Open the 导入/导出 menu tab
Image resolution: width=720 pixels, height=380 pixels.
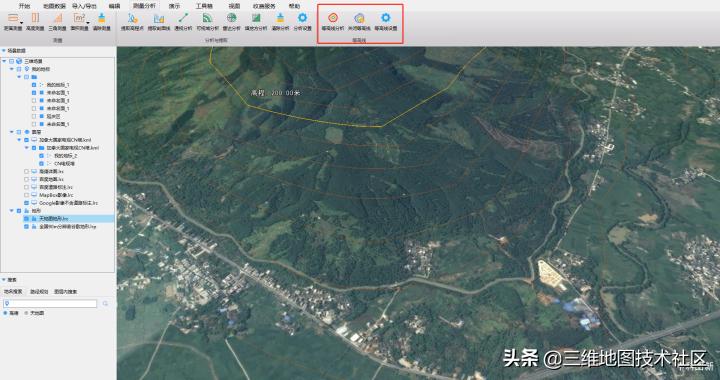click(84, 6)
